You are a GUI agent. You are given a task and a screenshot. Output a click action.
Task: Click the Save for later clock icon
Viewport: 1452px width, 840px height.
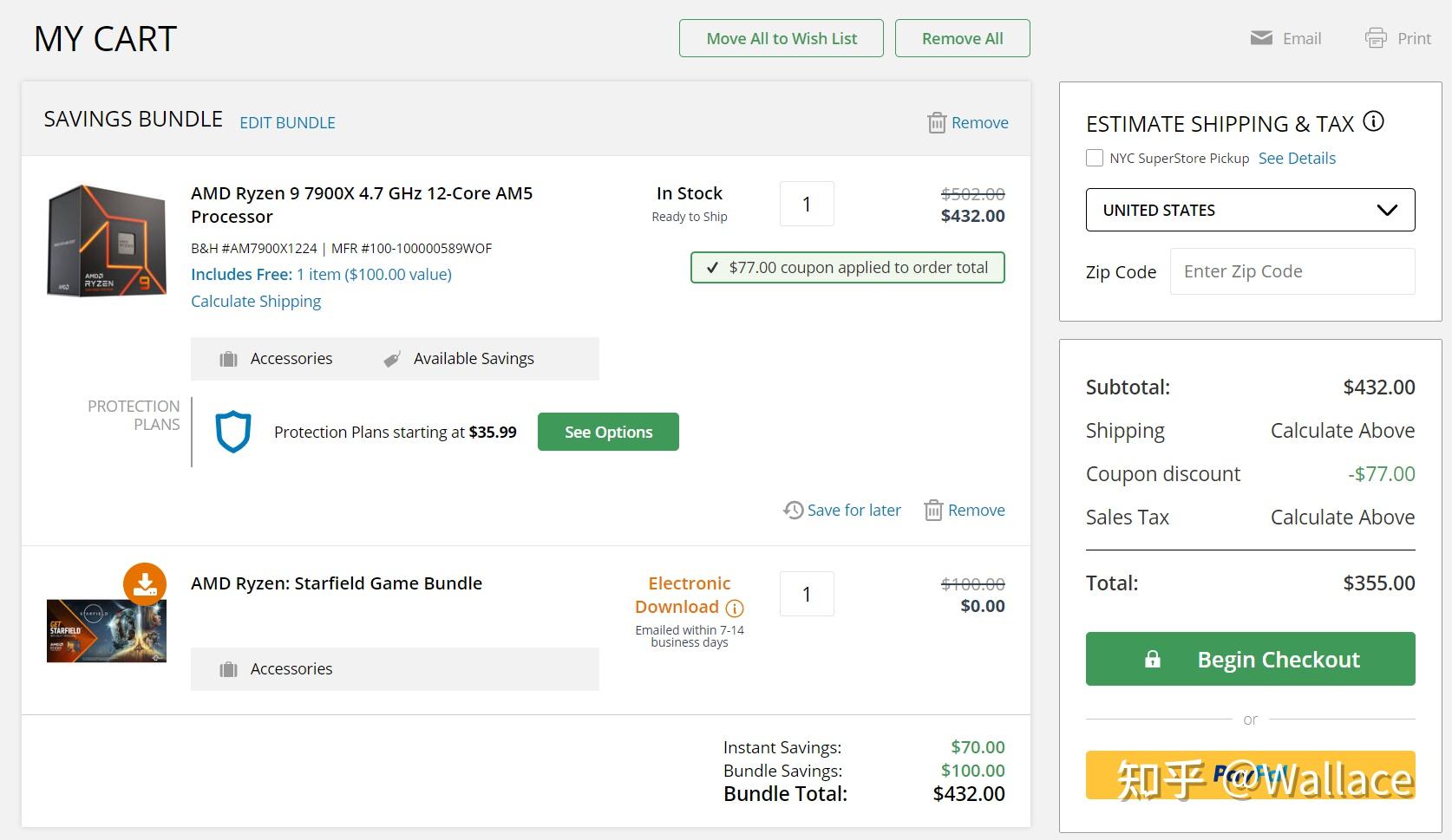[x=793, y=510]
